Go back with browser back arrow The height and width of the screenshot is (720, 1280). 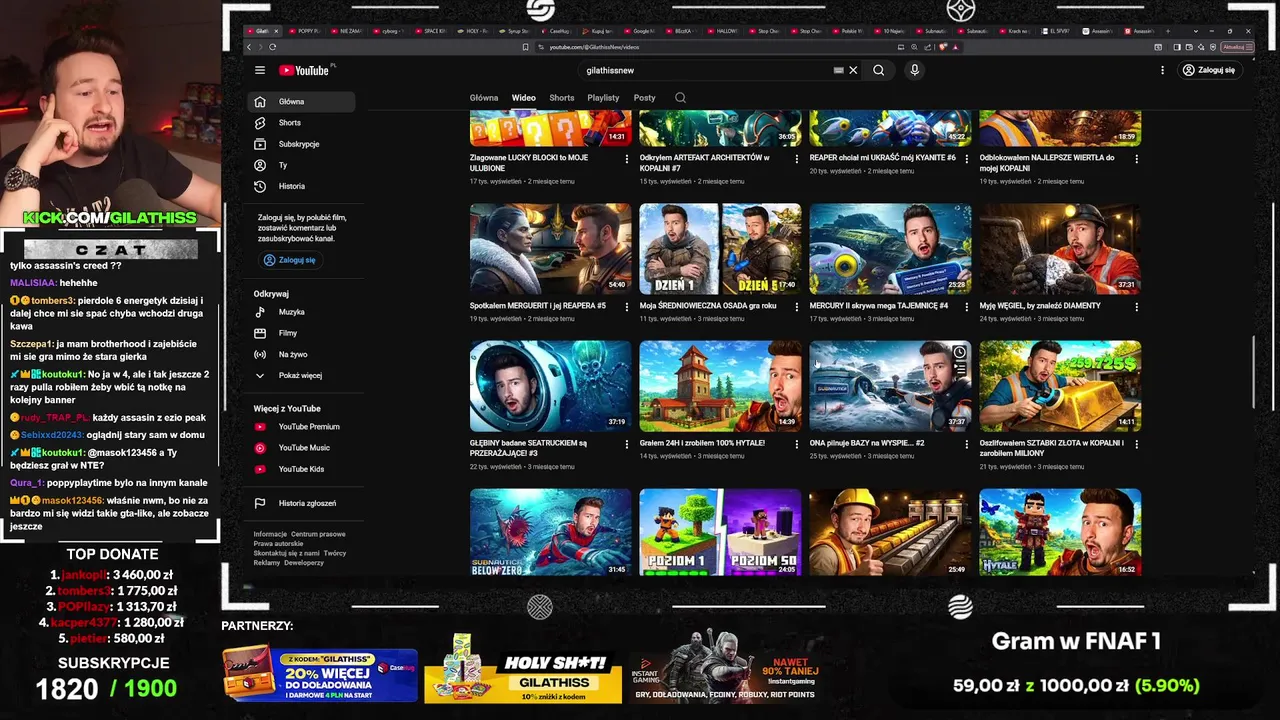pyautogui.click(x=250, y=47)
